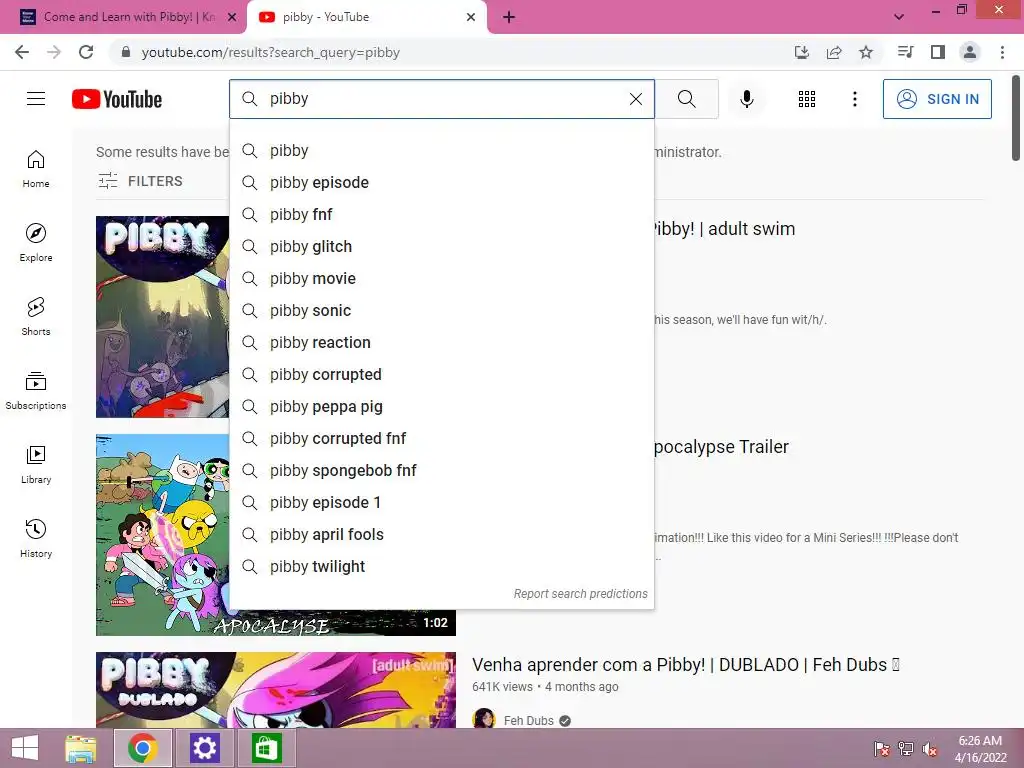
Task: Clear the search box with the X
Action: pos(635,99)
